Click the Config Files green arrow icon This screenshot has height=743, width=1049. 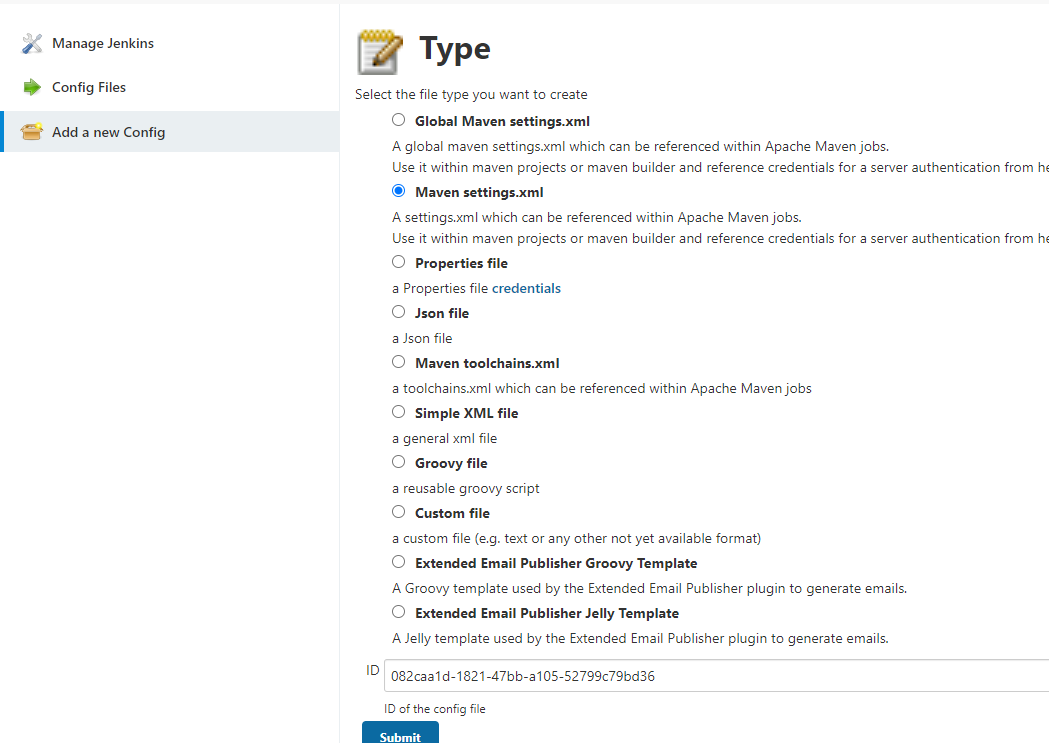pyautogui.click(x=32, y=88)
